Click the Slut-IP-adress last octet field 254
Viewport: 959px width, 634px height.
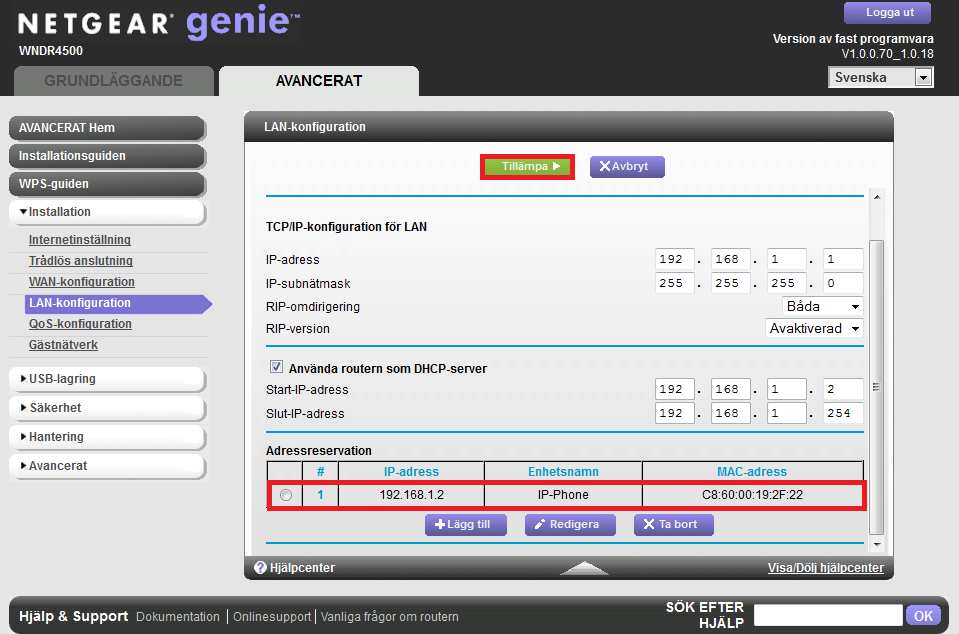[843, 413]
